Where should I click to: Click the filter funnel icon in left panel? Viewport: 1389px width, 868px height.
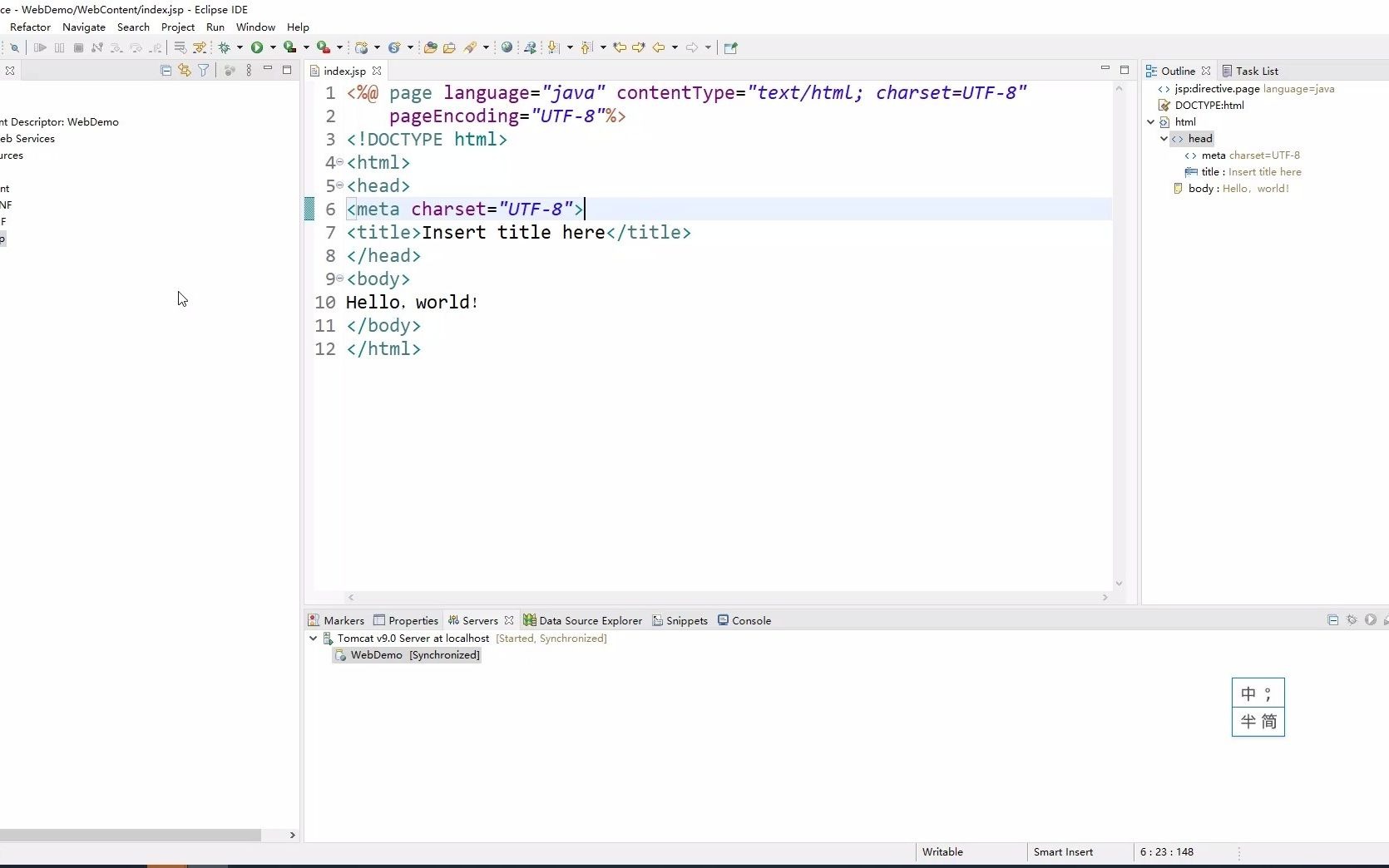[x=203, y=71]
